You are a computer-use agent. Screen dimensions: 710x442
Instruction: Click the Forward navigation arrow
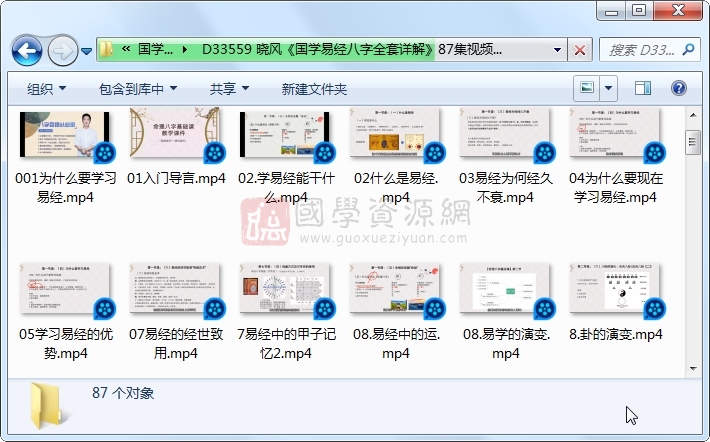pos(62,50)
